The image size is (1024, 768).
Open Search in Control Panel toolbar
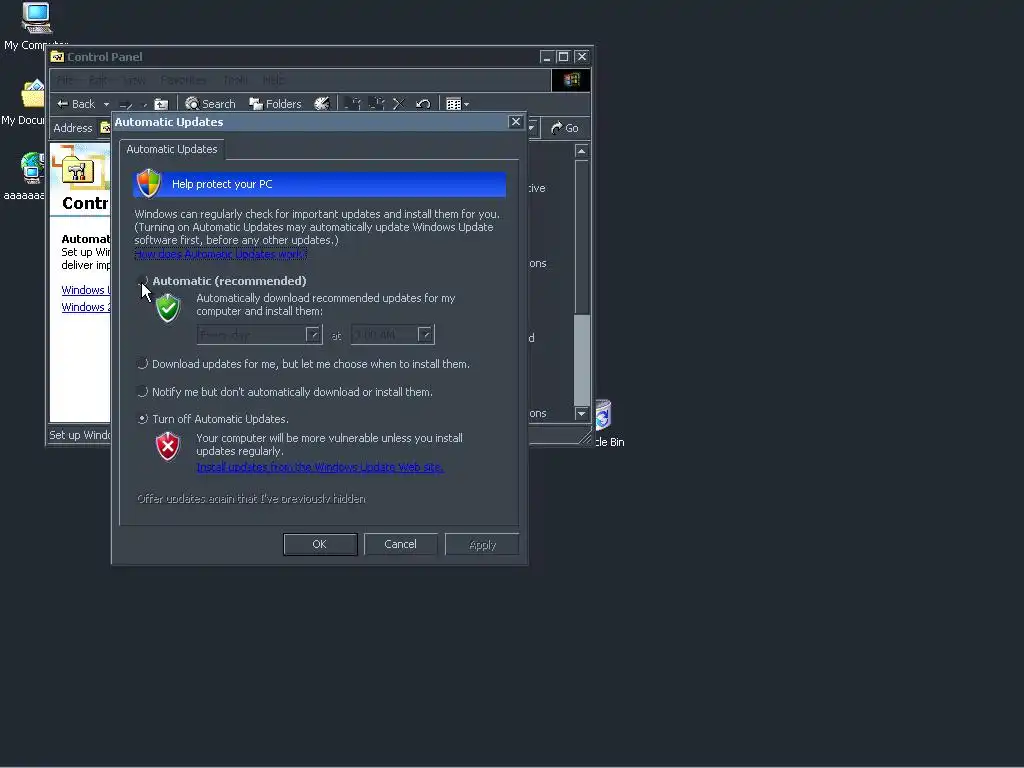(x=210, y=104)
